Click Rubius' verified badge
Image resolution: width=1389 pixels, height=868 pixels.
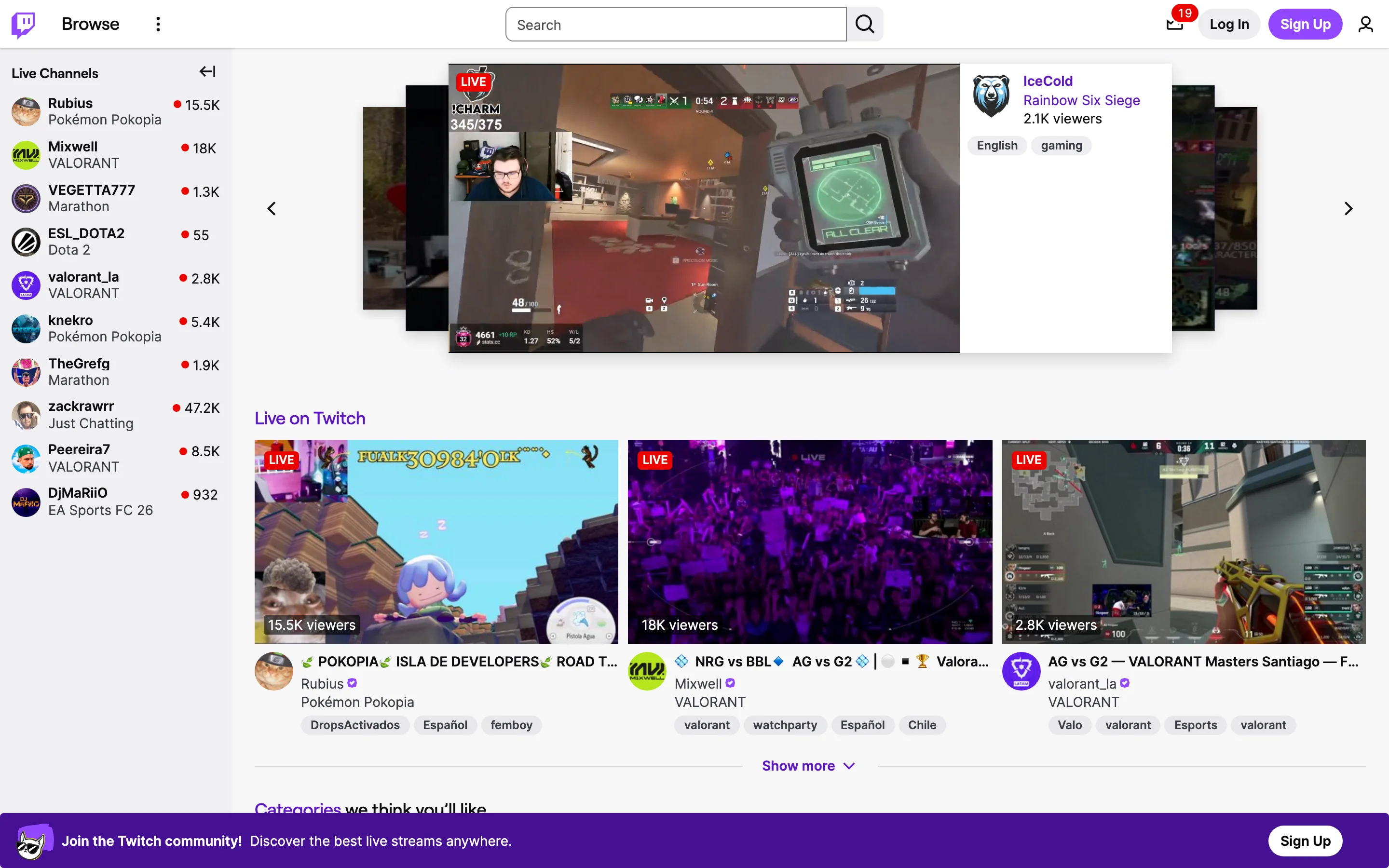[x=353, y=683]
